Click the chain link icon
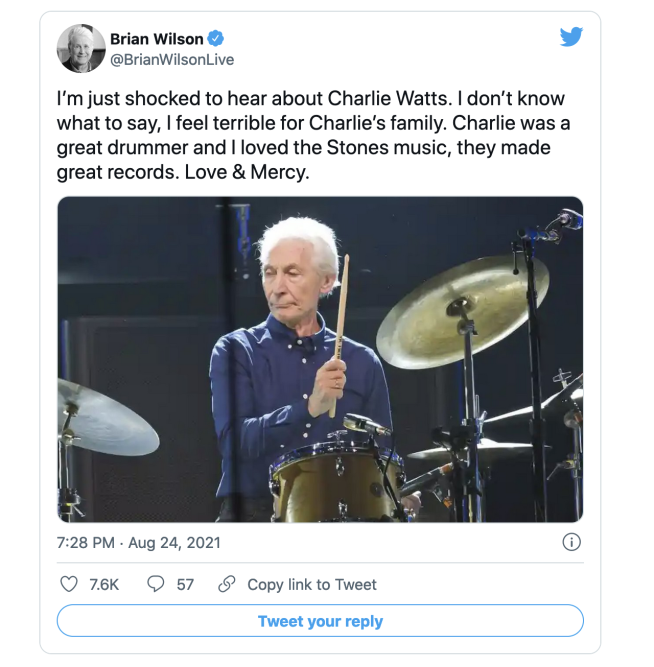654x667 pixels. coord(227,584)
